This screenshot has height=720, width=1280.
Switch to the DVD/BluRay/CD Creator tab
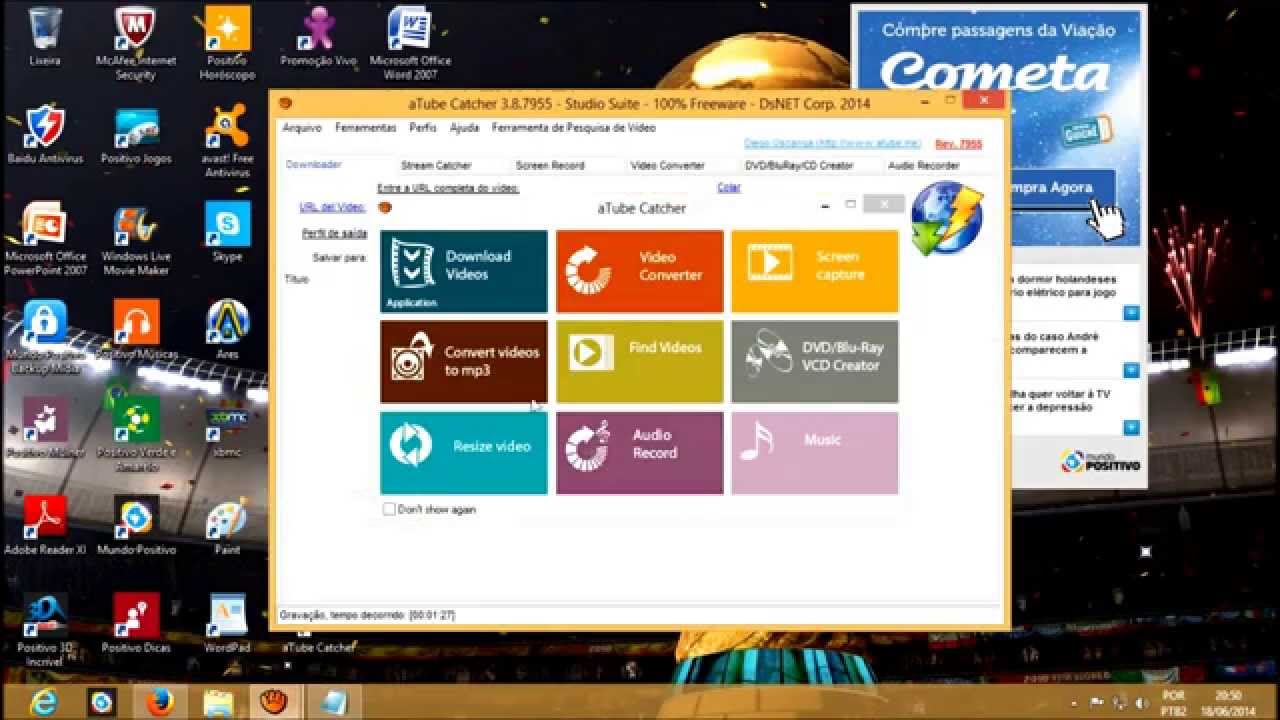click(x=800, y=166)
